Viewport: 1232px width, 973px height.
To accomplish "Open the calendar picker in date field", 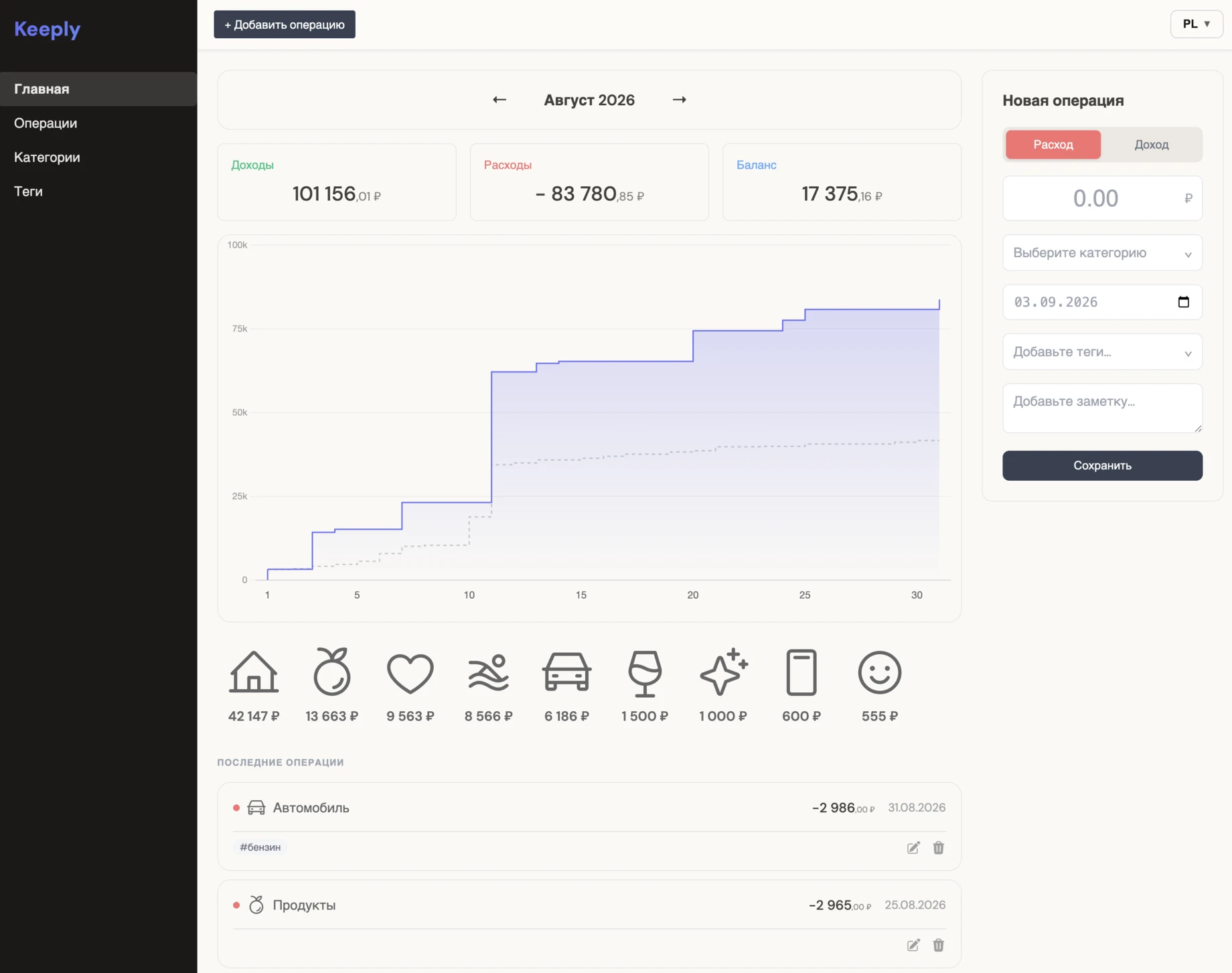I will pos(1183,302).
